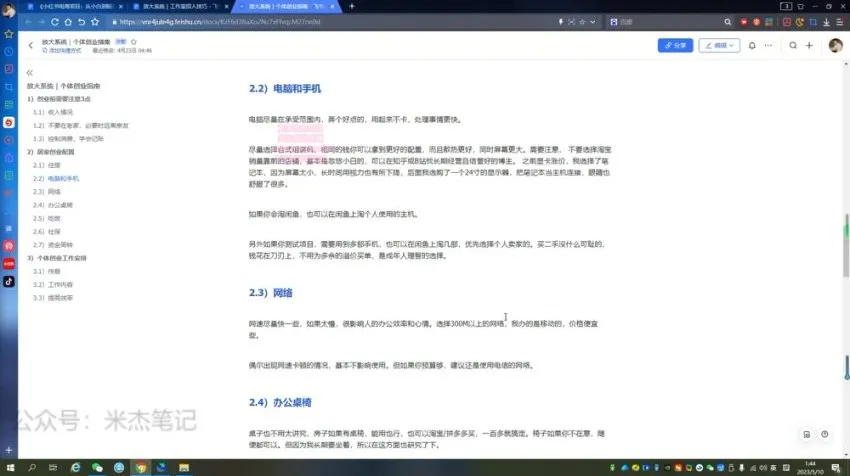Open File Explorer from the taskbar

(x=184, y=467)
